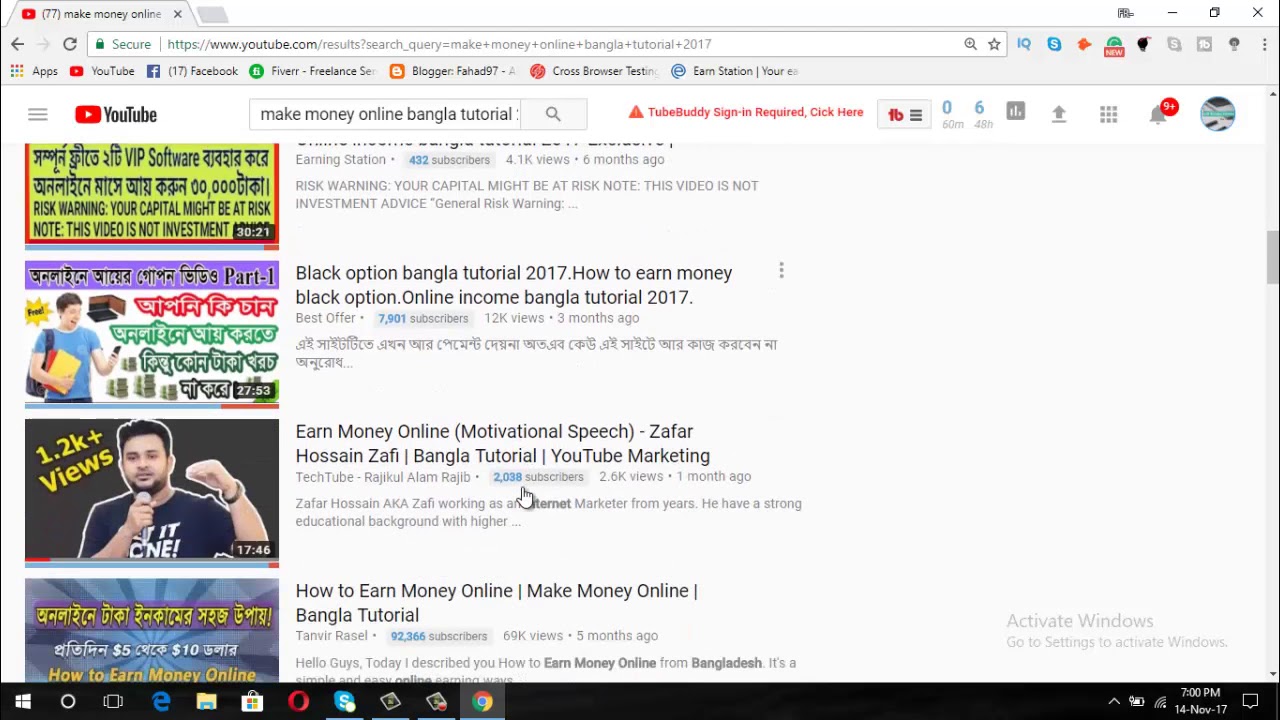Open the grey TubeBuddy extension icon

1204,44
